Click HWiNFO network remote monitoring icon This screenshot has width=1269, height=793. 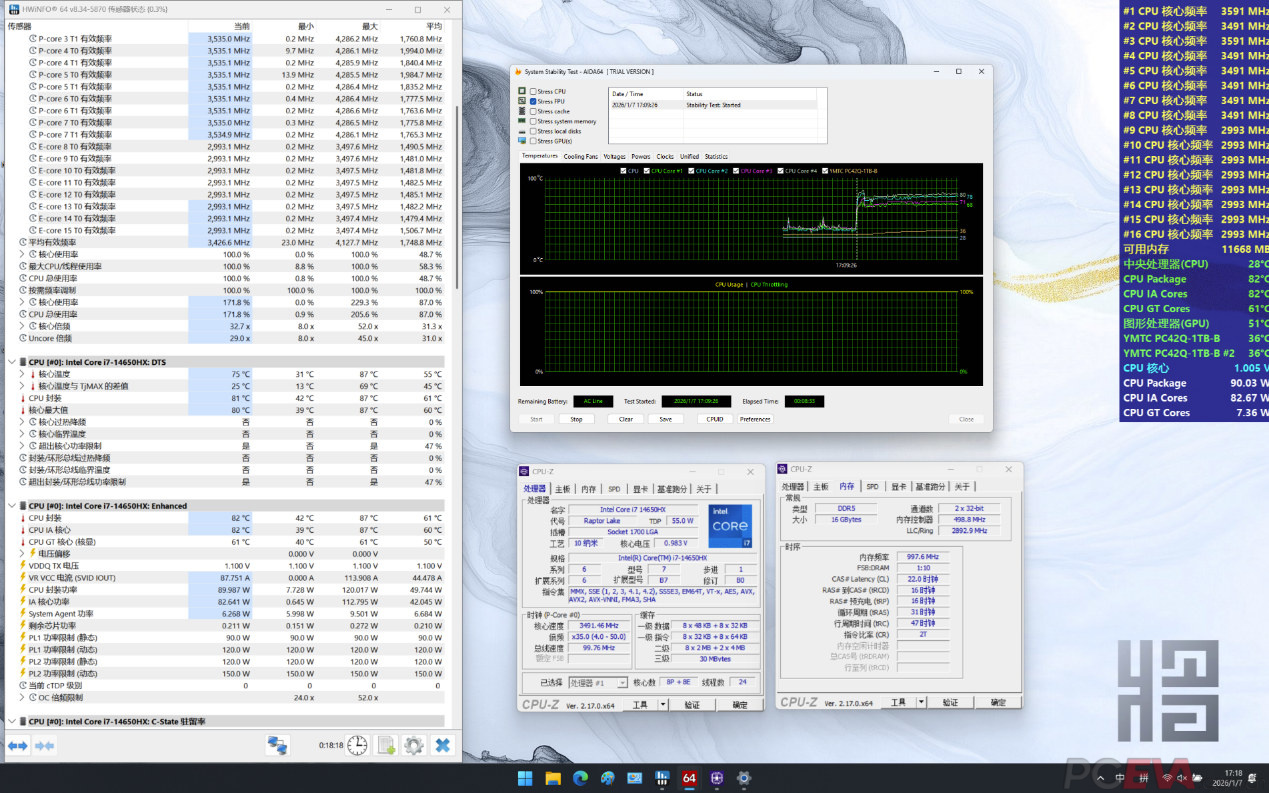click(277, 745)
